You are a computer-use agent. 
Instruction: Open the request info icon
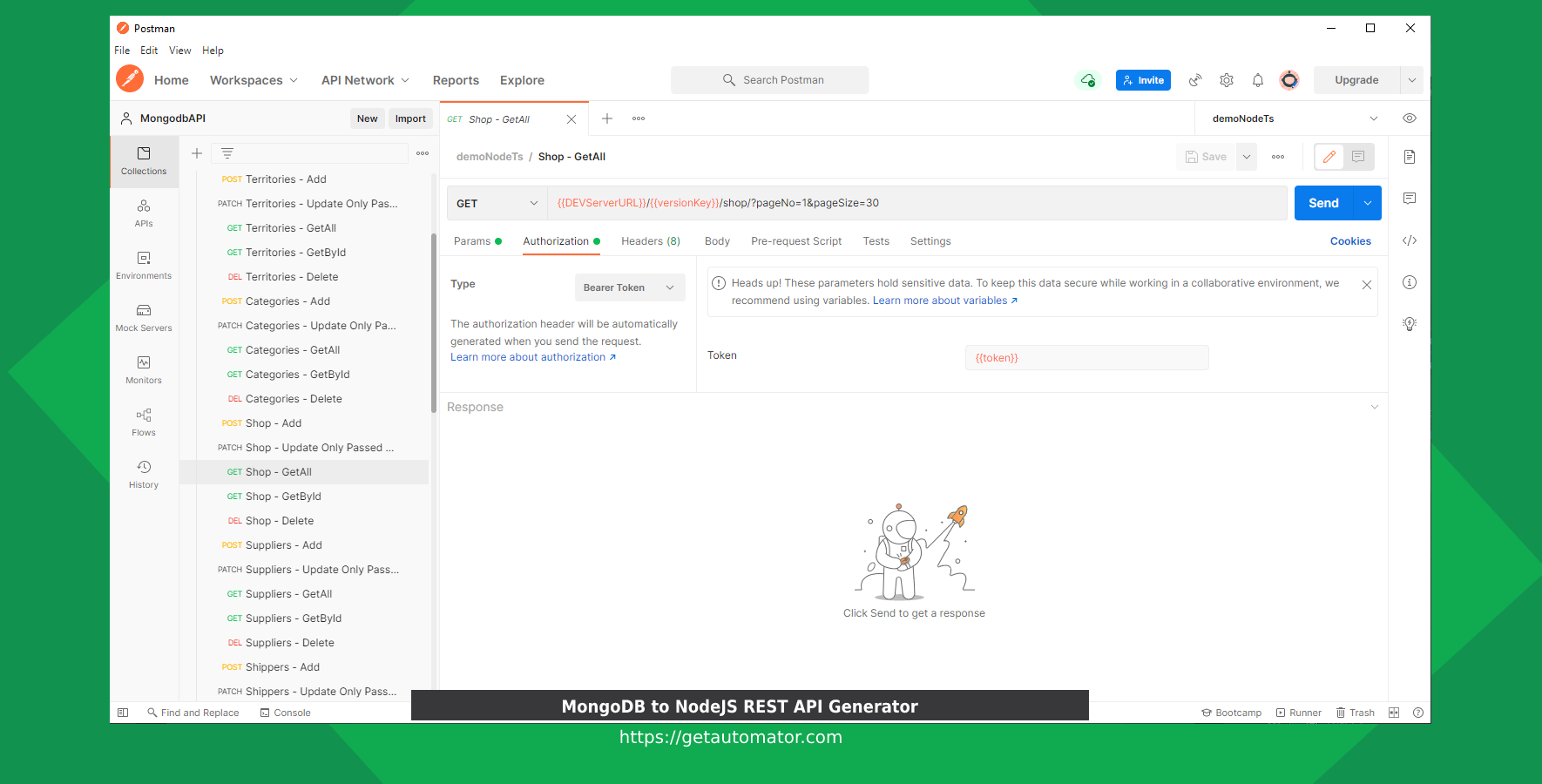1410,282
